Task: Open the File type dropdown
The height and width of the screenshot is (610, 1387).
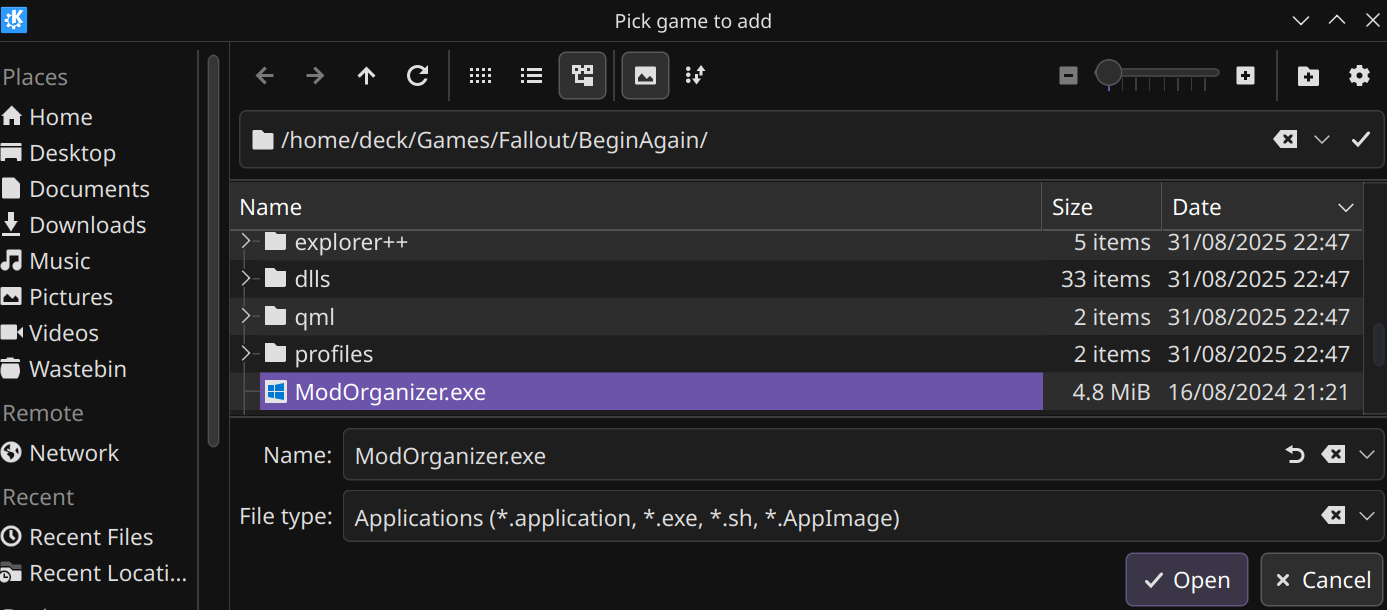Action: coord(1367,516)
